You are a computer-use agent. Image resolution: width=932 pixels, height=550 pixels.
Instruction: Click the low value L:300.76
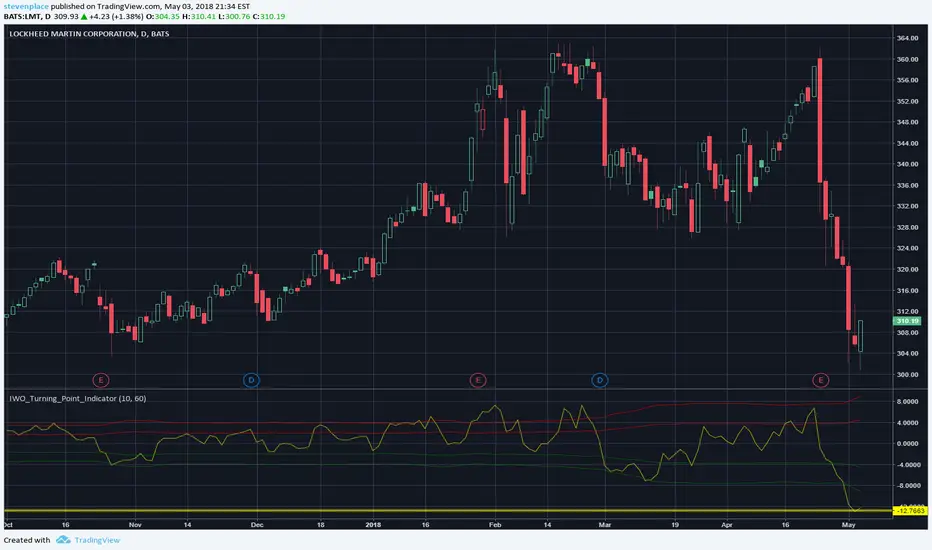point(234,16)
